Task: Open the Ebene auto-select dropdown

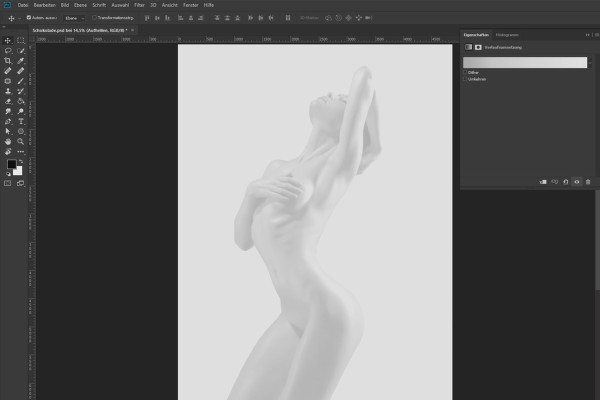Action: pyautogui.click(x=74, y=18)
